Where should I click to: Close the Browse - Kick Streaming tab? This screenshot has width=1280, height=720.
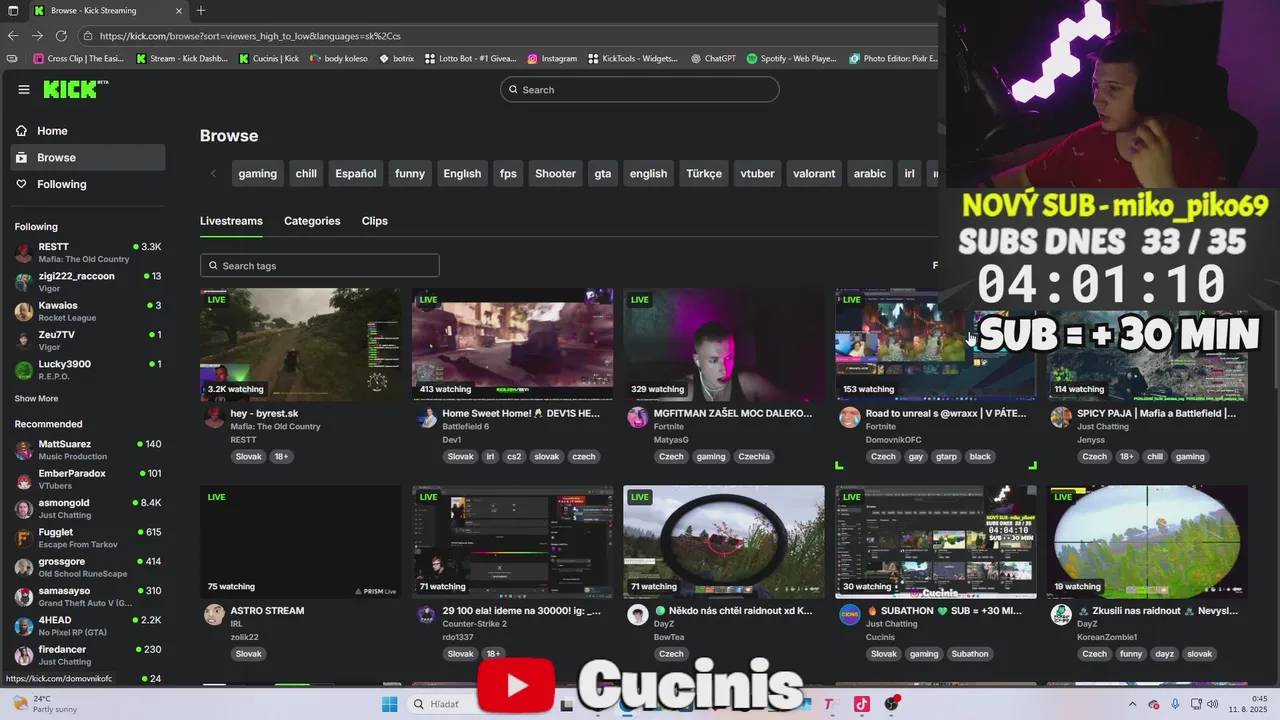click(179, 10)
